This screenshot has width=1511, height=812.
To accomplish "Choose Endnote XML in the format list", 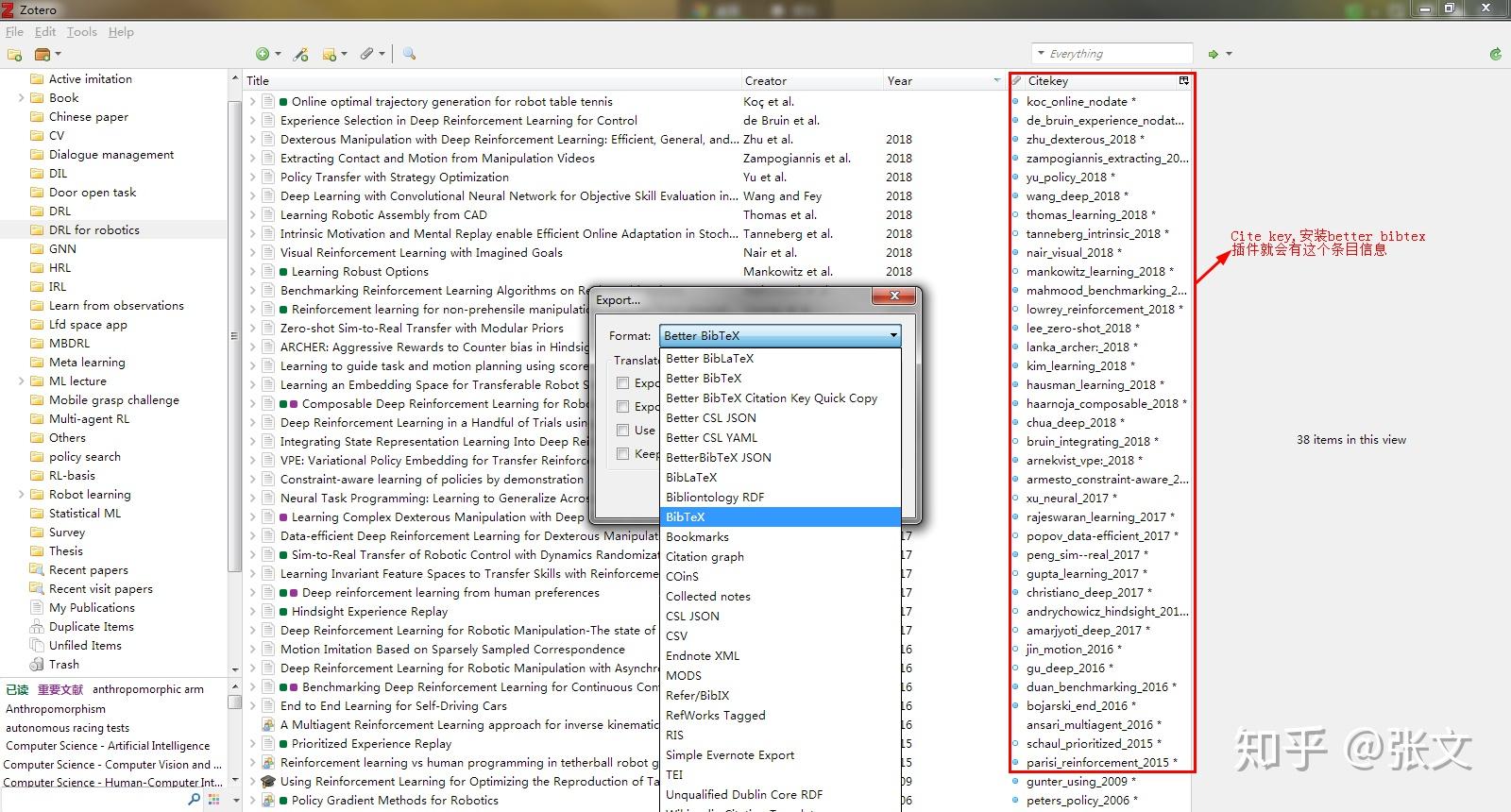I will (x=780, y=656).
